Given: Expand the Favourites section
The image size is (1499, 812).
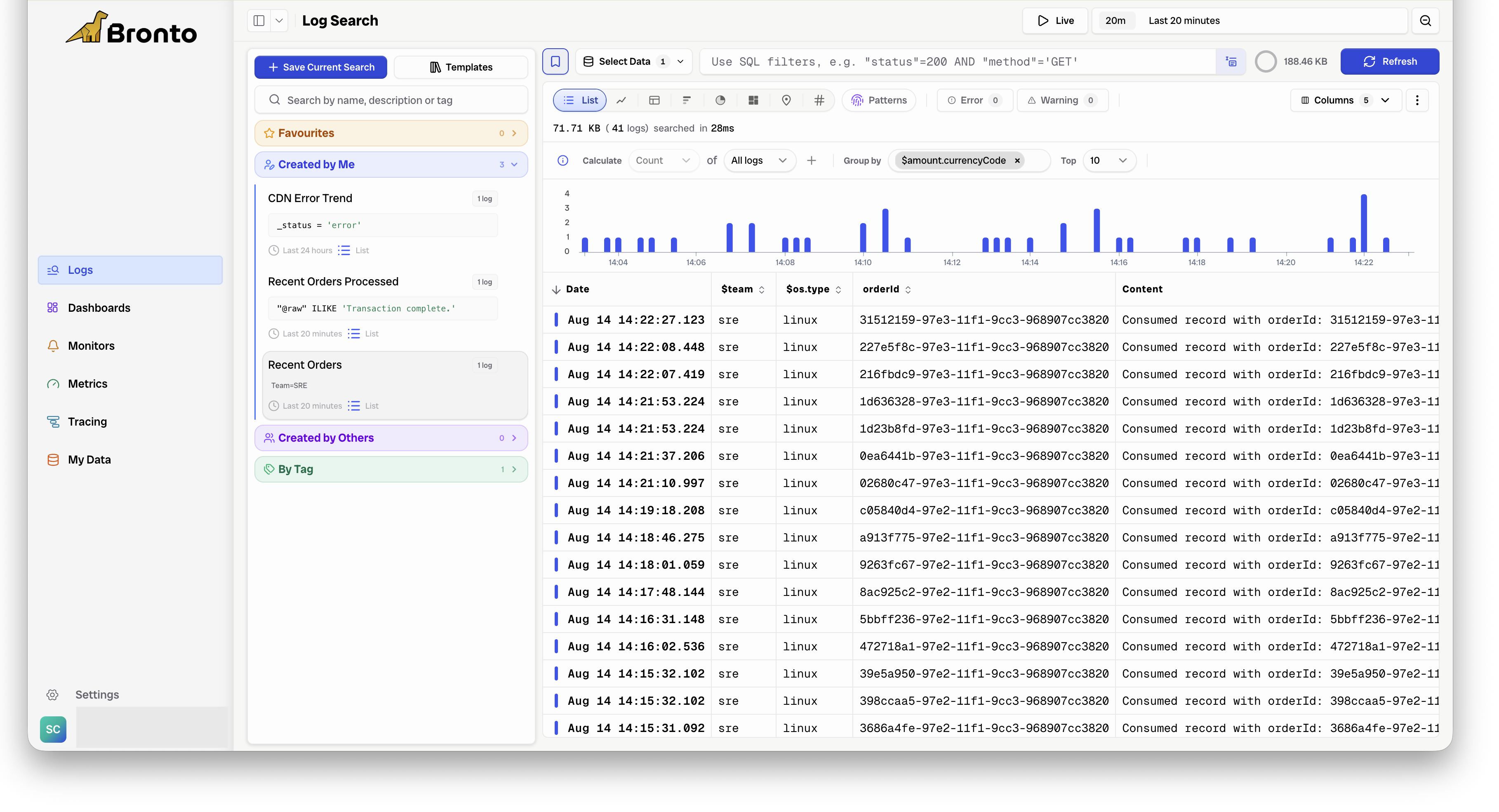Looking at the screenshot, I should tap(391, 133).
